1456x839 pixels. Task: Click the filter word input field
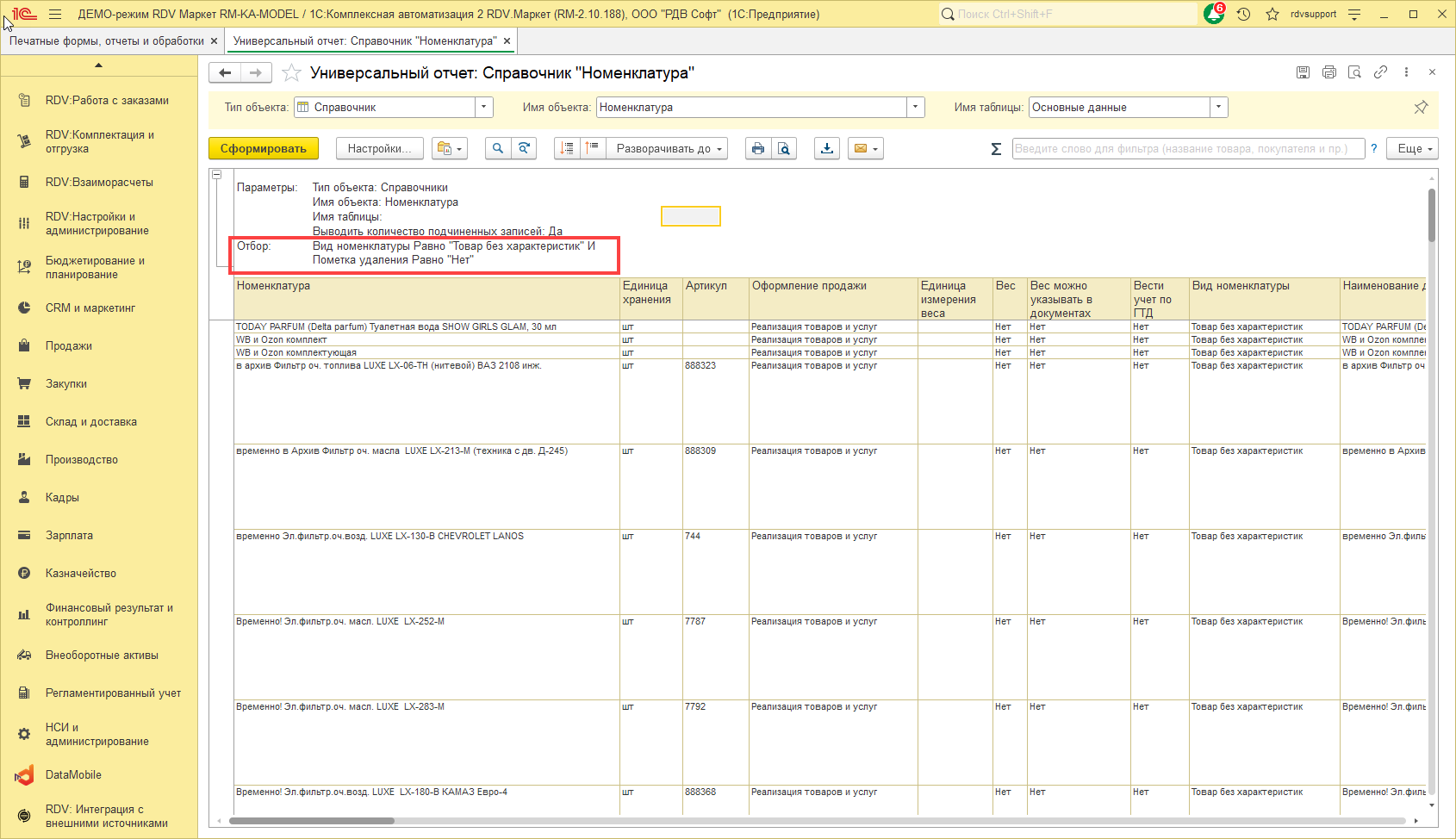pyautogui.click(x=1187, y=148)
